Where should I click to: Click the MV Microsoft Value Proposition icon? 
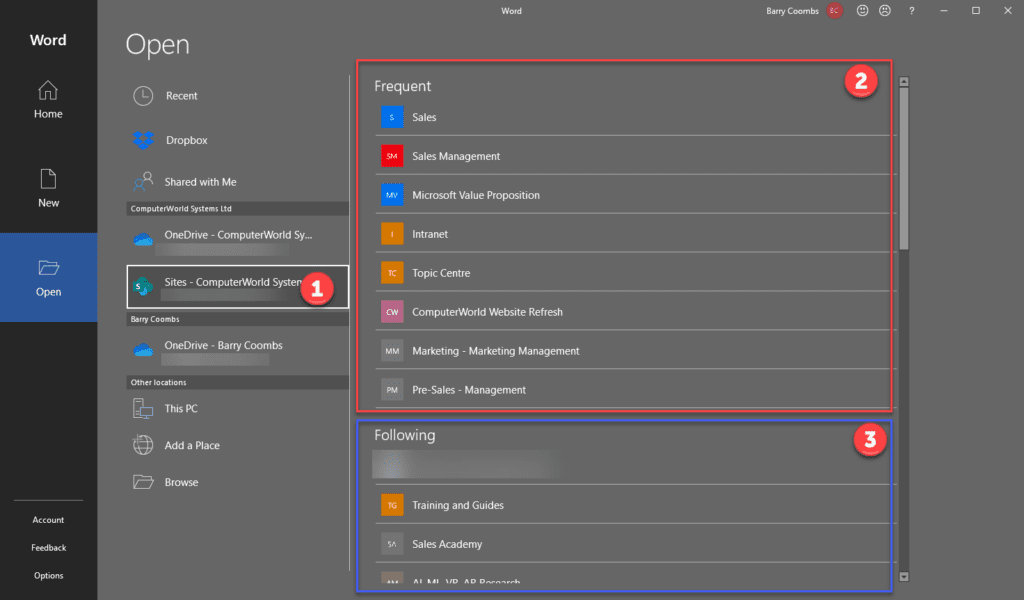coord(392,195)
